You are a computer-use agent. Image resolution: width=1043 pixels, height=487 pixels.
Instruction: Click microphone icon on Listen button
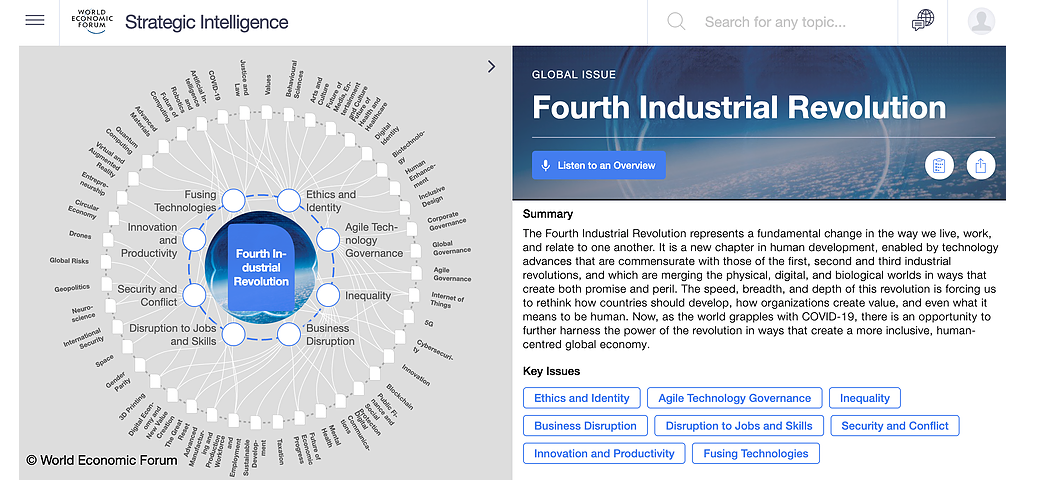[x=545, y=166]
